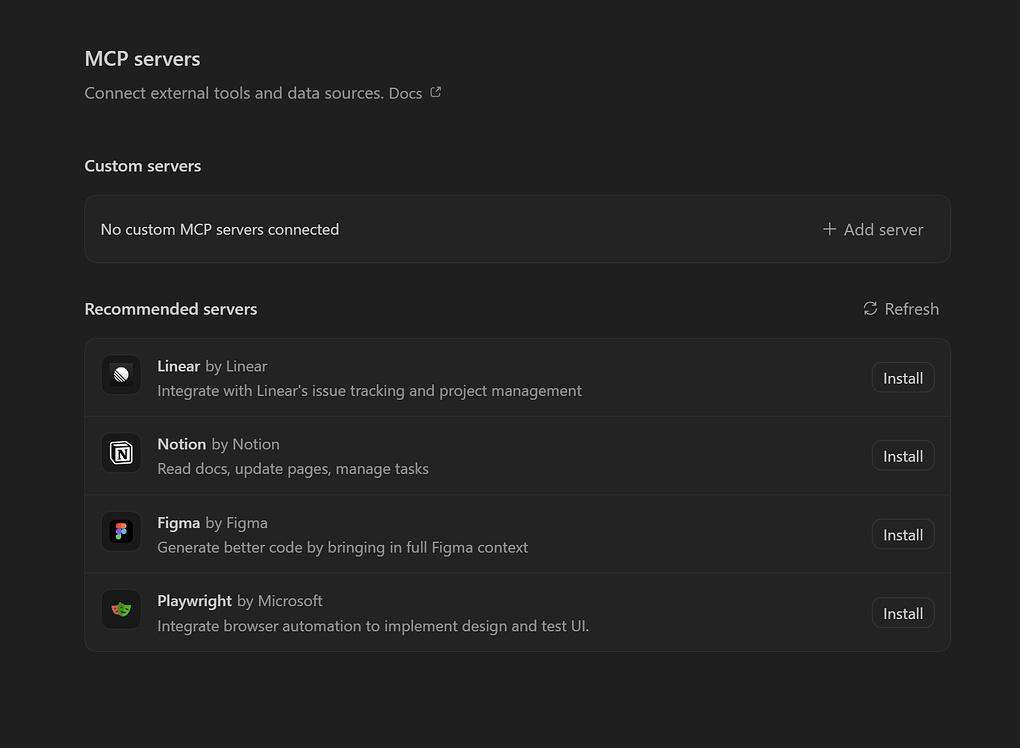Select the 'Linear' server name

pyautogui.click(x=178, y=366)
